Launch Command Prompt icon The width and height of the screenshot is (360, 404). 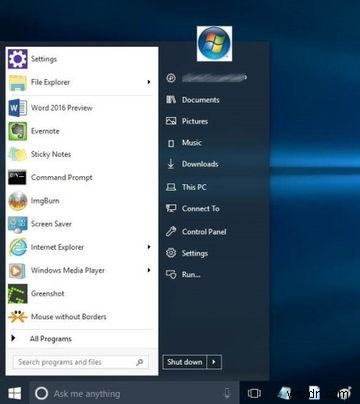(x=17, y=177)
